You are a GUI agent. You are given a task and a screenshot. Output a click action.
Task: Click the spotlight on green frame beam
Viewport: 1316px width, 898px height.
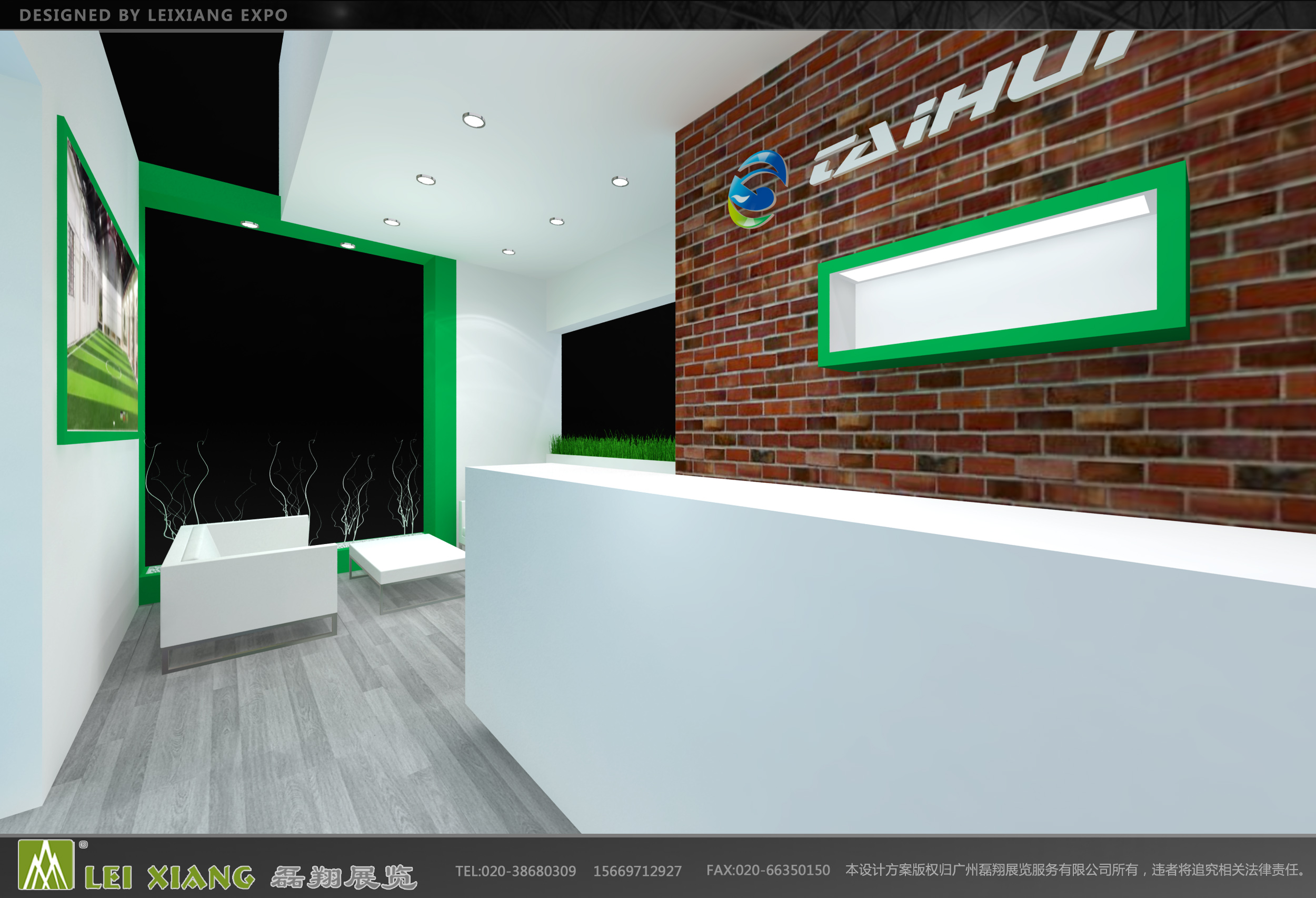click(x=250, y=224)
